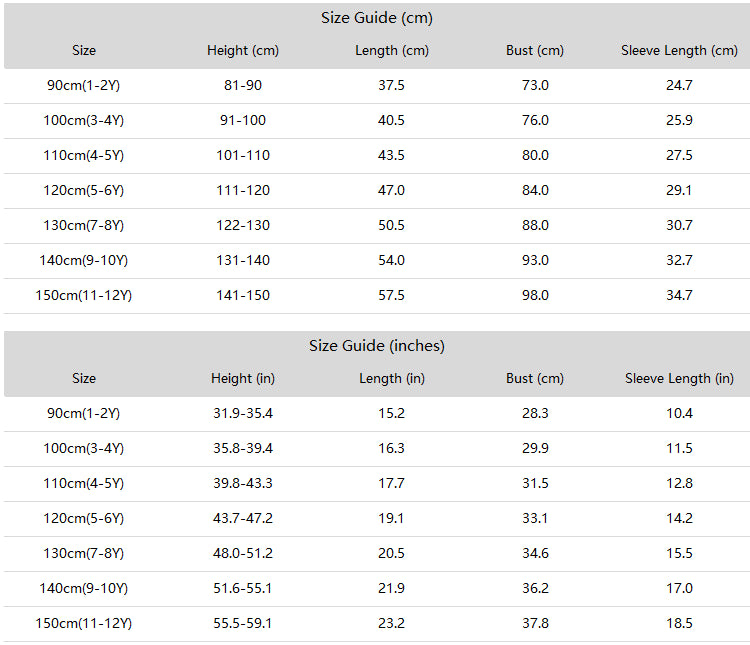
Task: Click the 25.9 sleeve length cell
Action: [x=679, y=120]
